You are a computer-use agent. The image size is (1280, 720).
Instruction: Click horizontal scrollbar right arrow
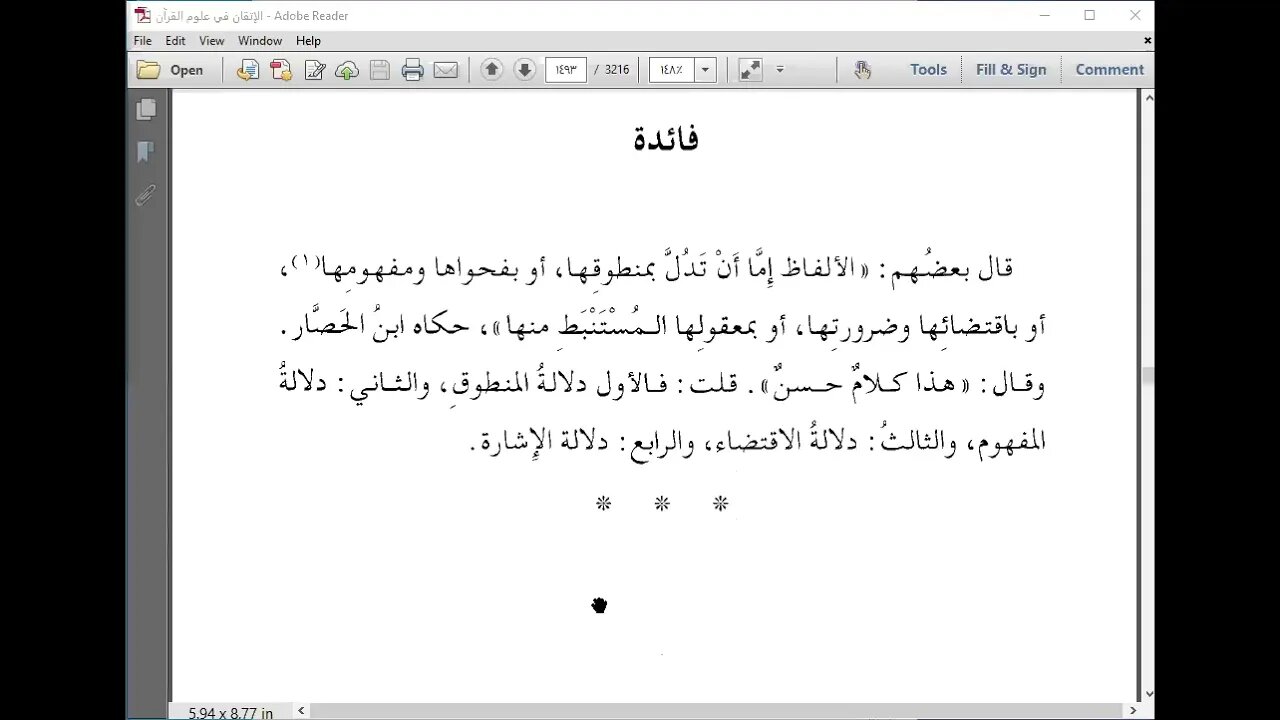point(1133,711)
